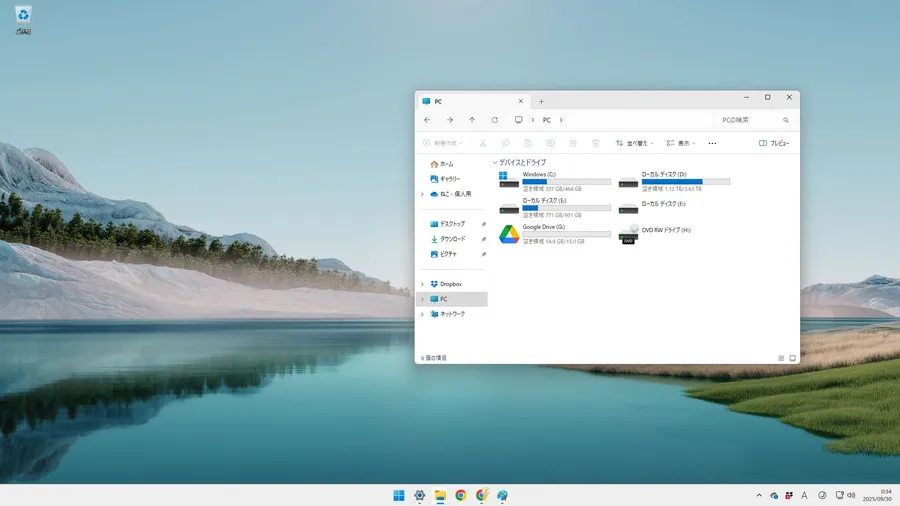Expand the Dropbox tree node
Screen dimensions: 900x506
click(422, 284)
